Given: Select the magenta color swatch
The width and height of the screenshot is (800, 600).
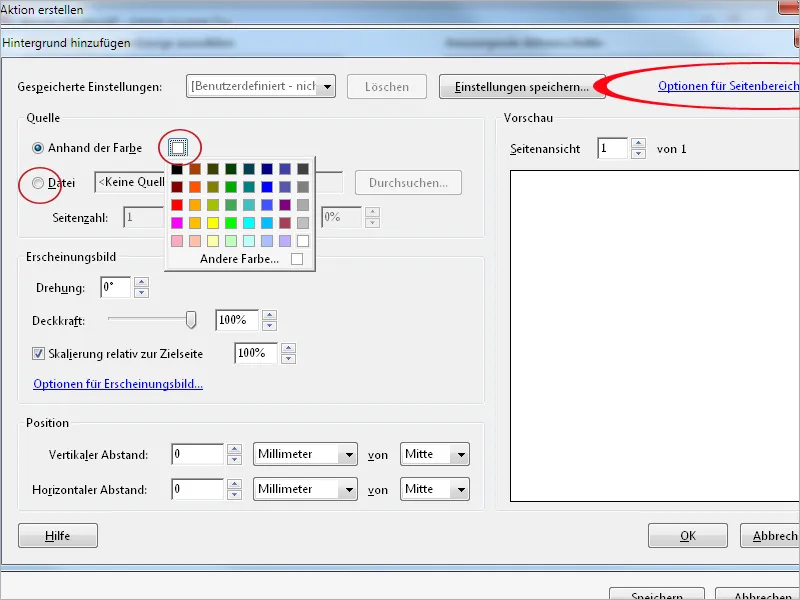Looking at the screenshot, I should [x=177, y=222].
